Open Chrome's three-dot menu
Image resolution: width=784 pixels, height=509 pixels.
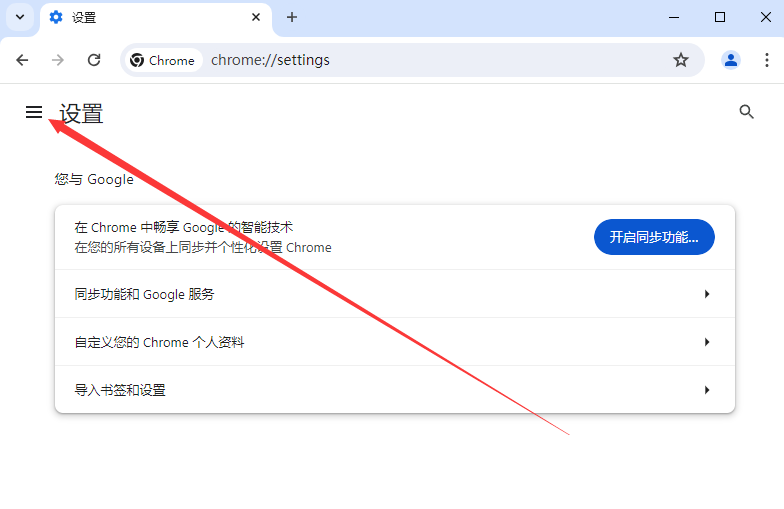click(x=766, y=60)
